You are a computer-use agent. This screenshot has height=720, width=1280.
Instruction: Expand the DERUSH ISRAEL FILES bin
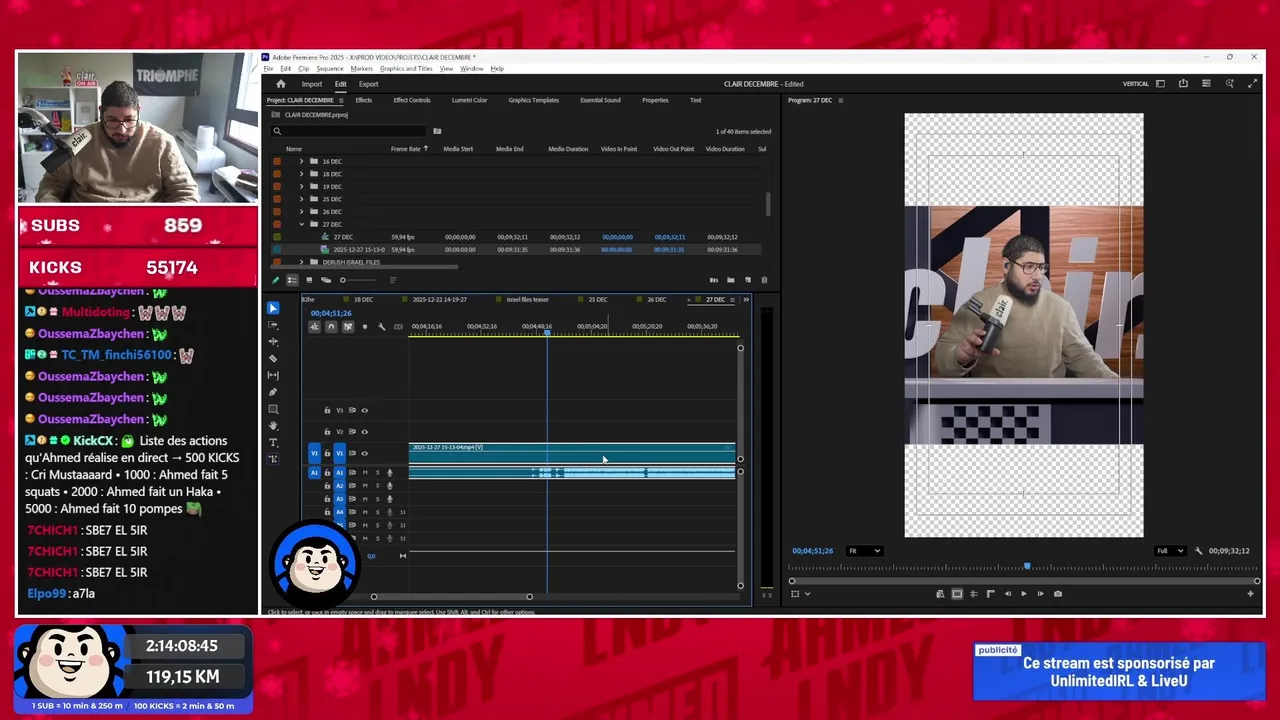point(302,262)
